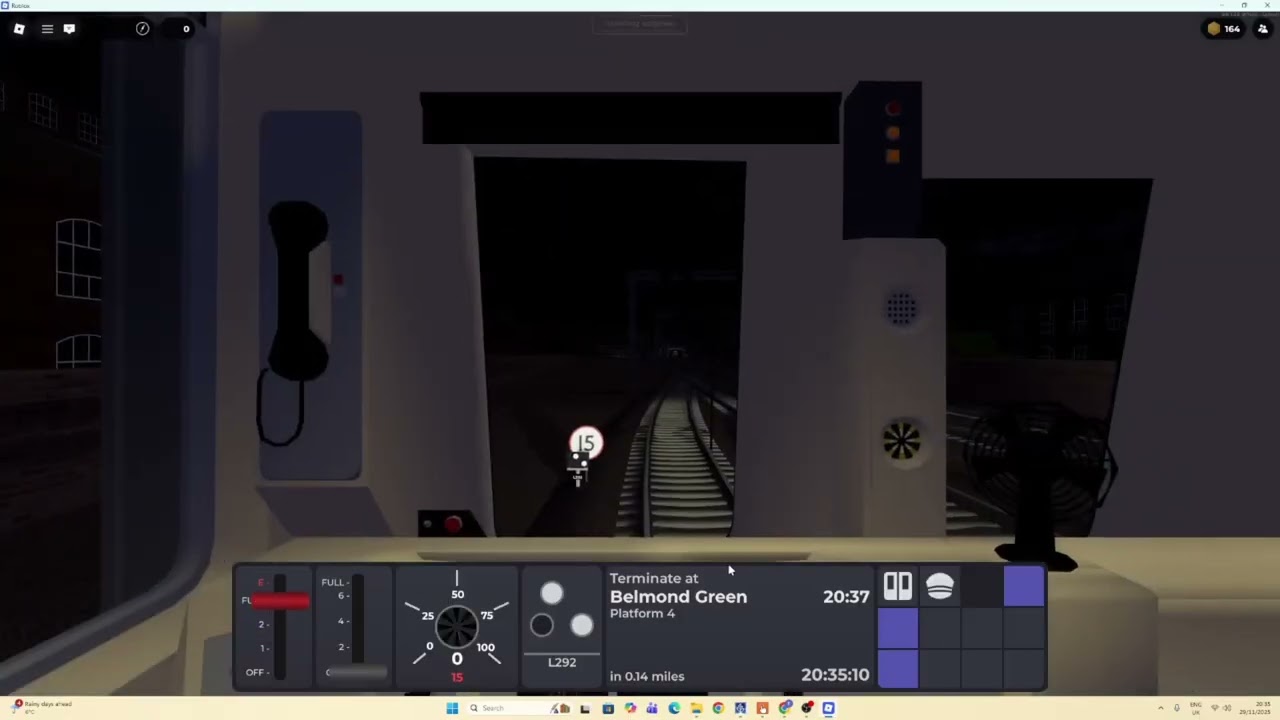1280x720 pixels.
Task: Click the compass icon in top bar
Action: tap(142, 29)
